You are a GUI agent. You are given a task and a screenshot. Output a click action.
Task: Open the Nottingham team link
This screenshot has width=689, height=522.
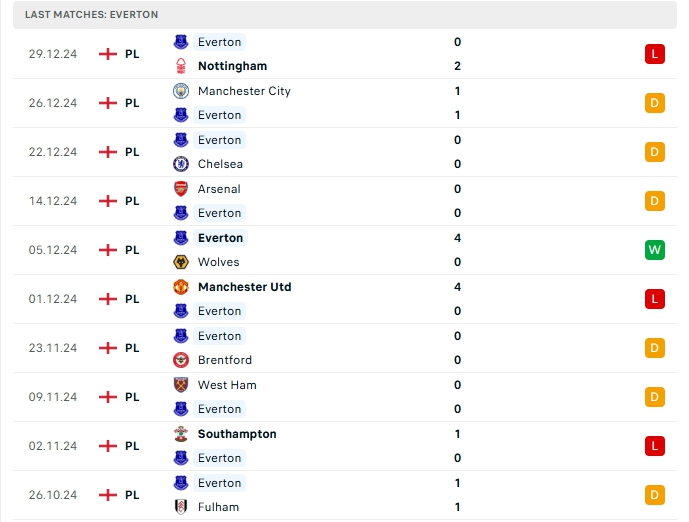tap(232, 66)
